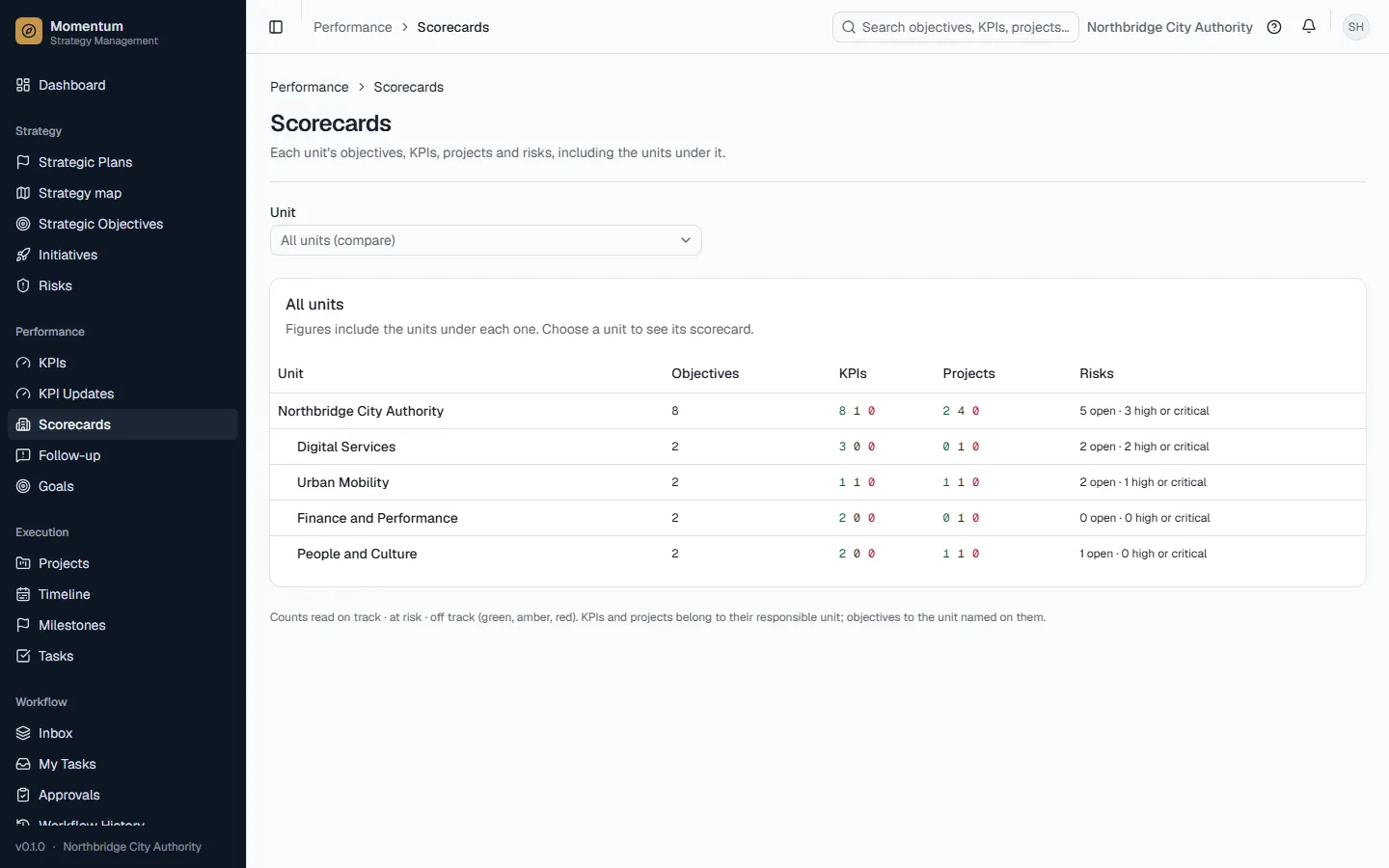The image size is (1389, 868).
Task: Select My Tasks in the sidebar
Action: [x=123, y=764]
